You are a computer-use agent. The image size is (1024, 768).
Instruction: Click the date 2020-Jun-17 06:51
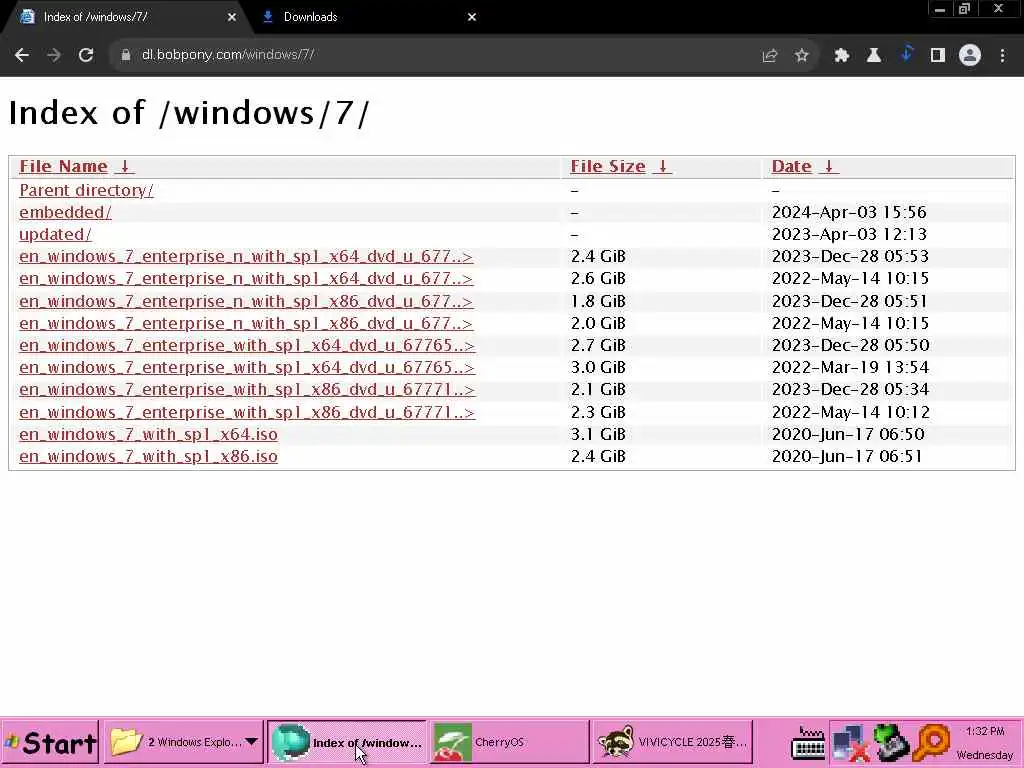pyautogui.click(x=847, y=456)
